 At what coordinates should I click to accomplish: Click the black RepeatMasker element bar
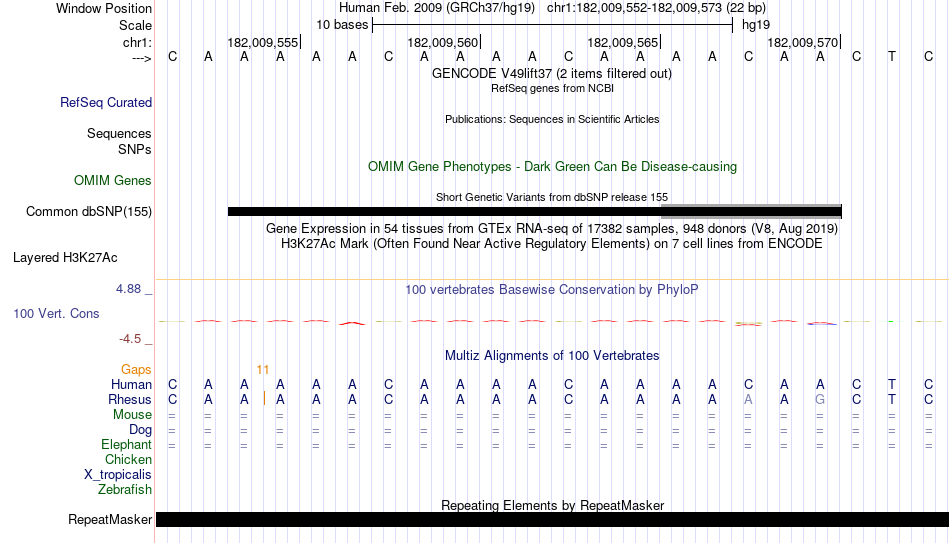point(553,519)
